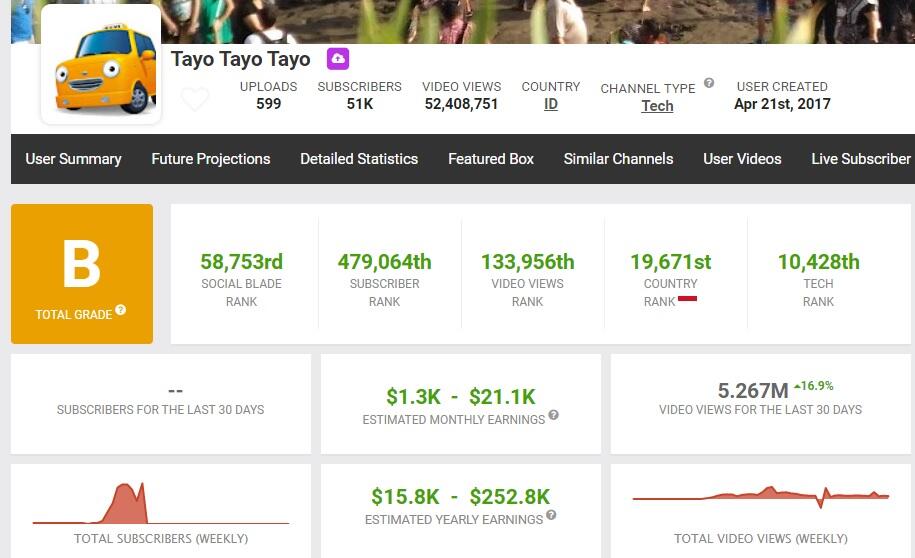The image size is (915, 558).
Task: Open the User Summary tab
Action: click(x=74, y=159)
